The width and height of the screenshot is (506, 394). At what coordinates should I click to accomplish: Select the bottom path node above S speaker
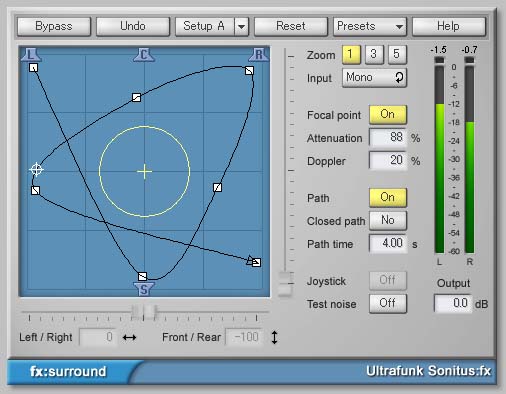tap(142, 276)
